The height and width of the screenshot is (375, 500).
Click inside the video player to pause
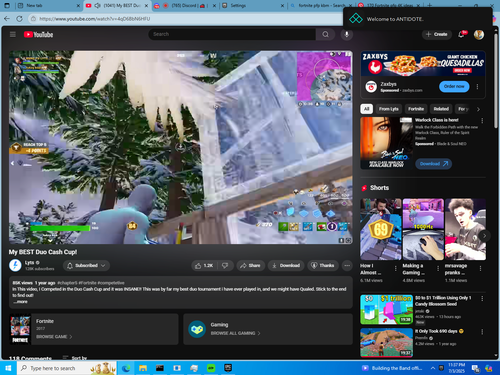(181, 147)
